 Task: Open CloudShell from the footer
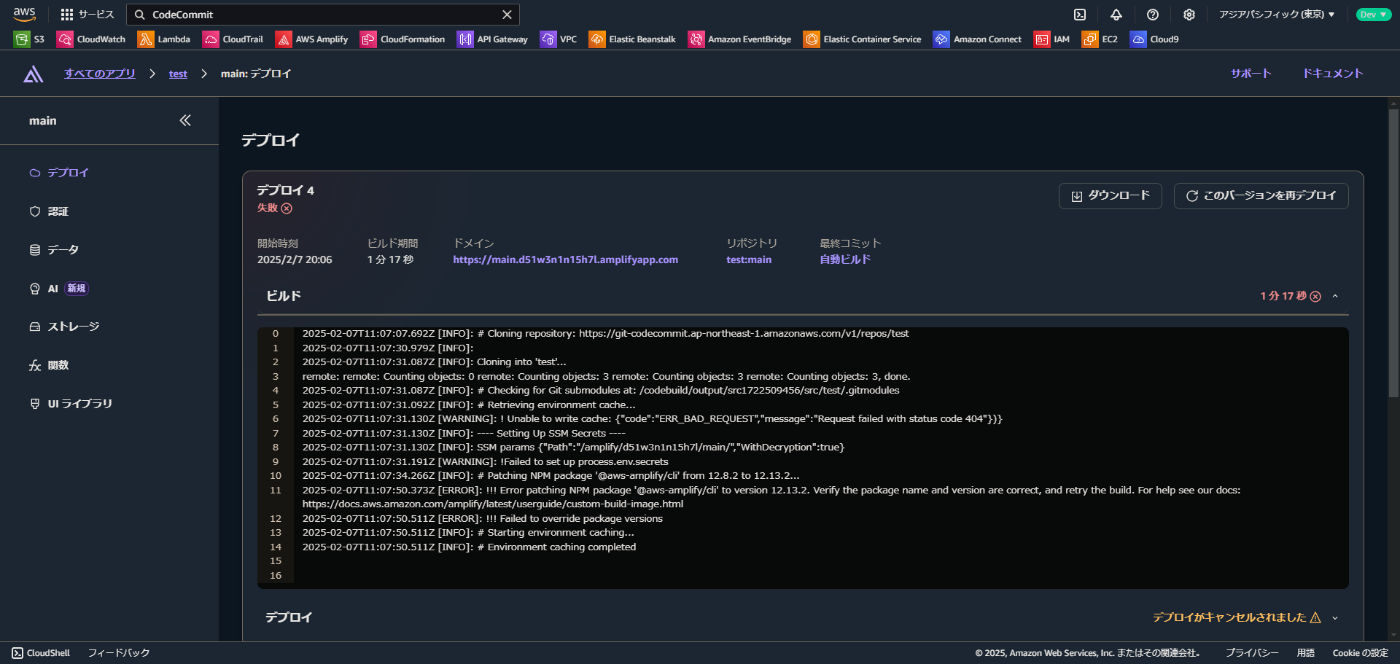[41, 653]
